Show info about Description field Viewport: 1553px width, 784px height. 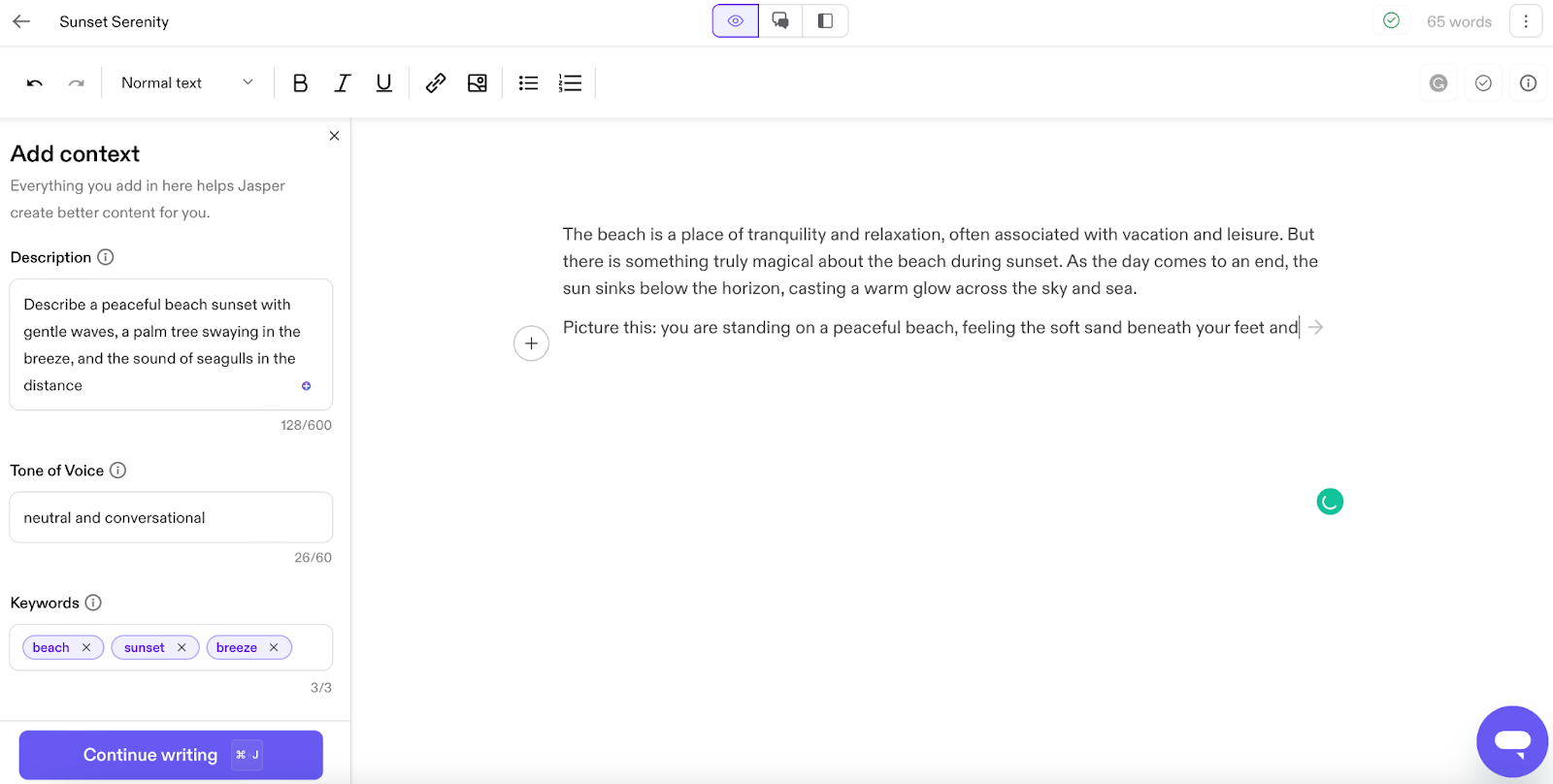106,257
